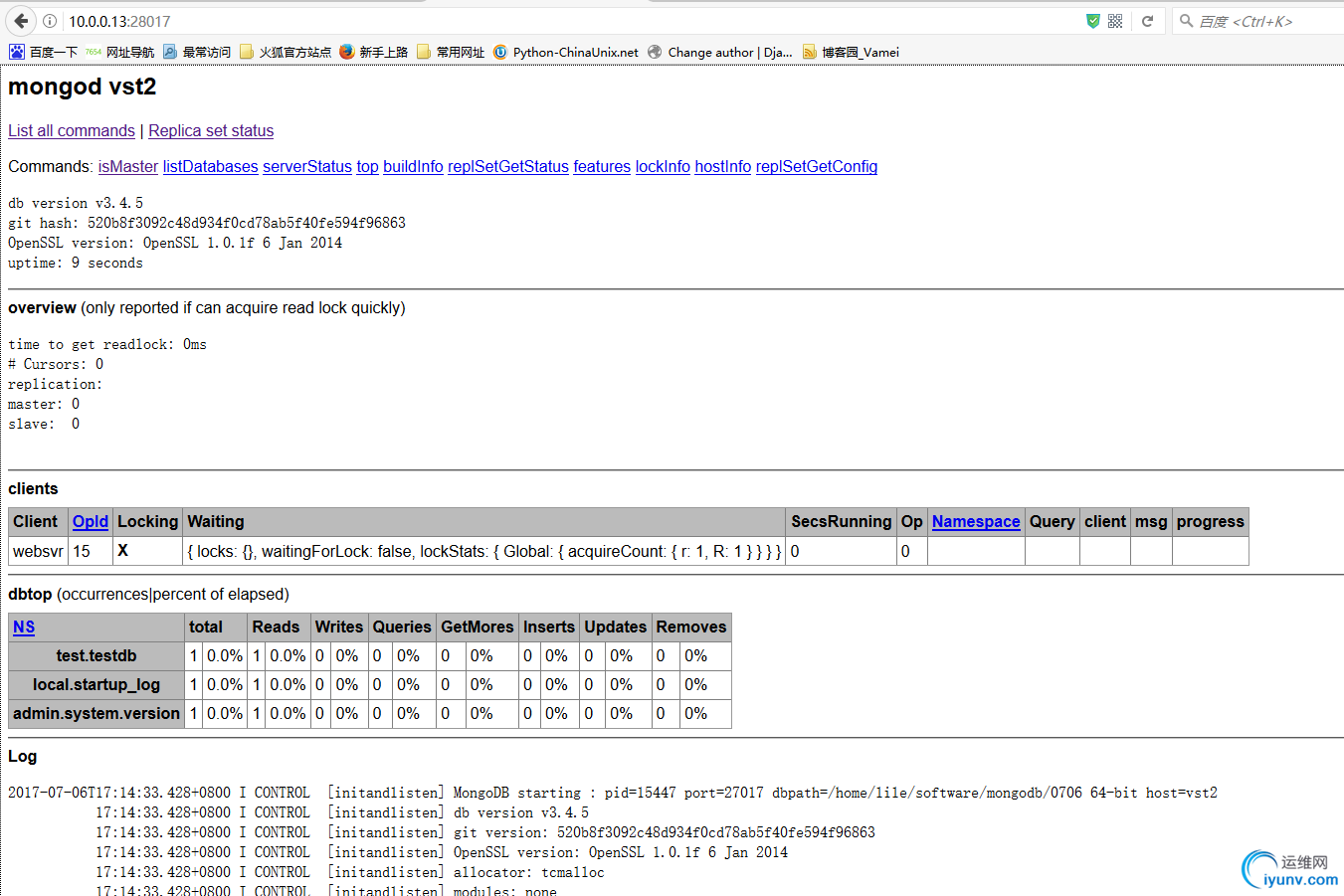Click the green shield security icon
Image resolution: width=1344 pixels, height=896 pixels.
[x=1093, y=21]
